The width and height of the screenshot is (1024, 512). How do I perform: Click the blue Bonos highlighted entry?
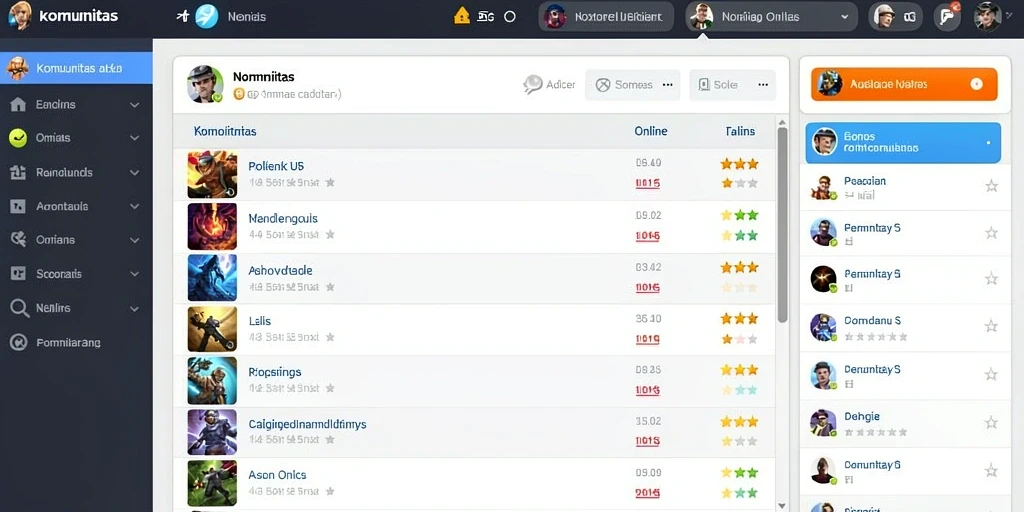pos(903,142)
